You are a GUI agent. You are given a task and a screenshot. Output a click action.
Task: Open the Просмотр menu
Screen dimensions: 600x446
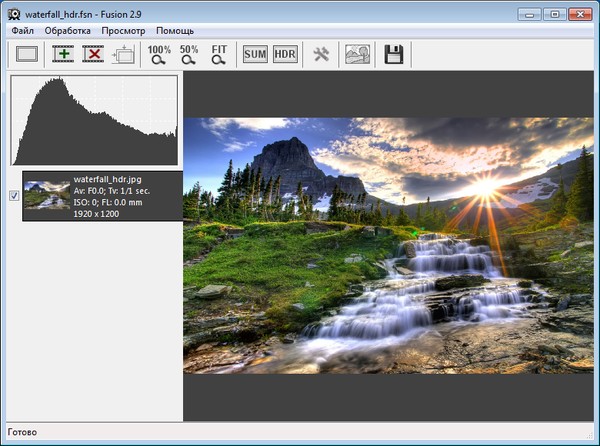[123, 31]
